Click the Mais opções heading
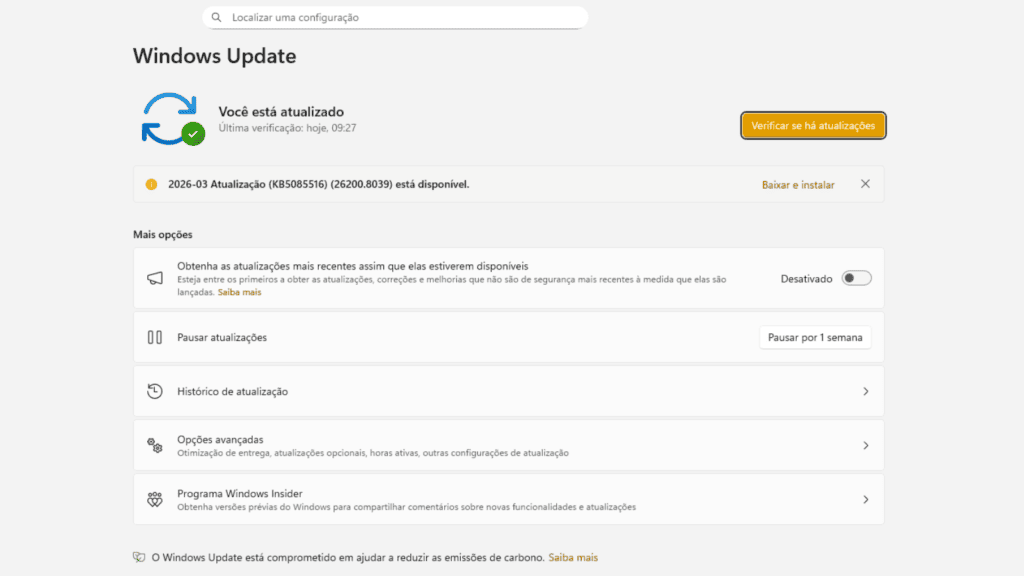This screenshot has width=1024, height=576. [x=163, y=234]
